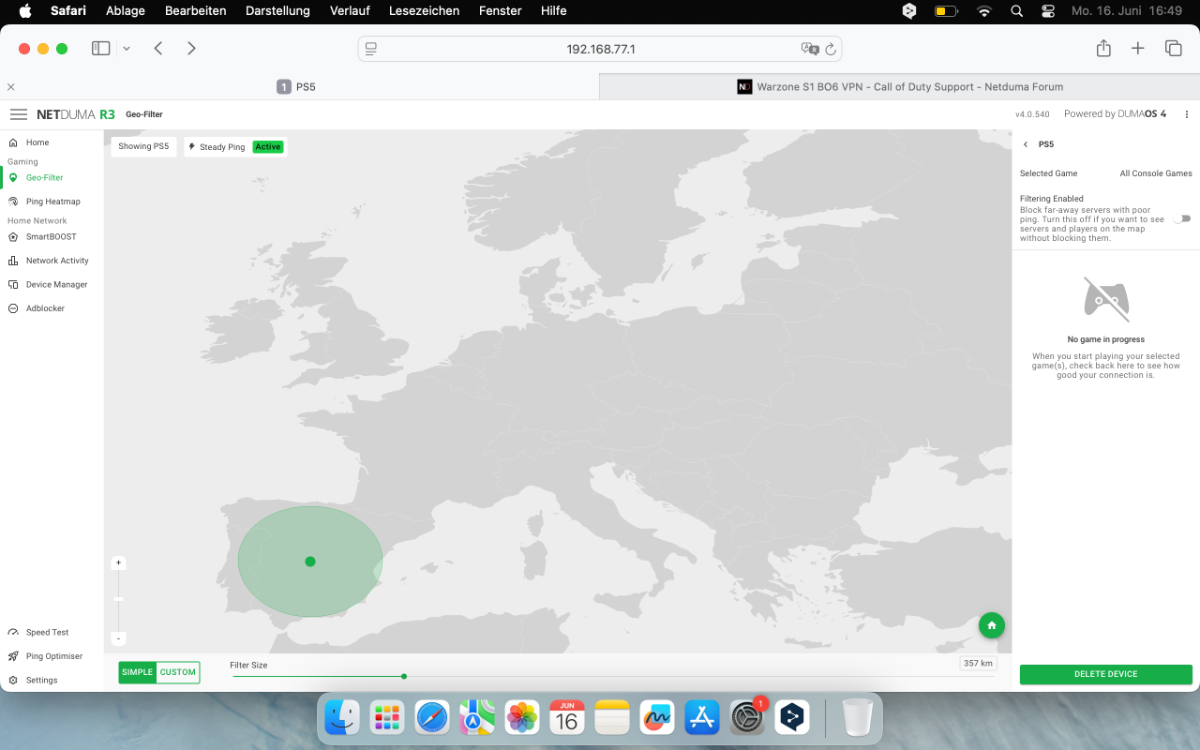Switch to the PS5 tab
Image resolution: width=1200 pixels, height=750 pixels.
(299, 87)
